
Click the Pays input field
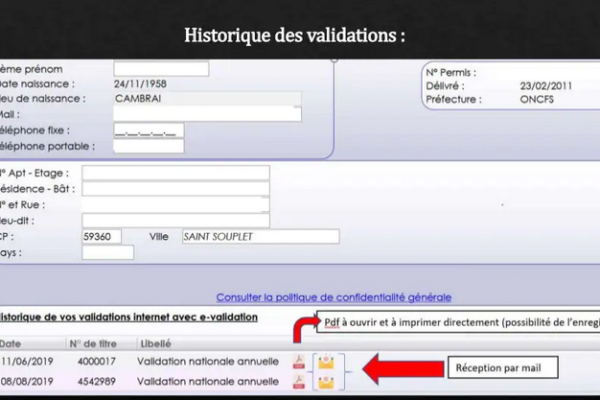point(107,252)
